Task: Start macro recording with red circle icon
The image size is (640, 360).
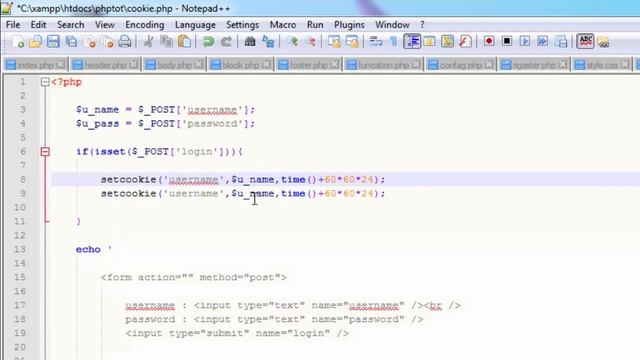Action: point(489,42)
